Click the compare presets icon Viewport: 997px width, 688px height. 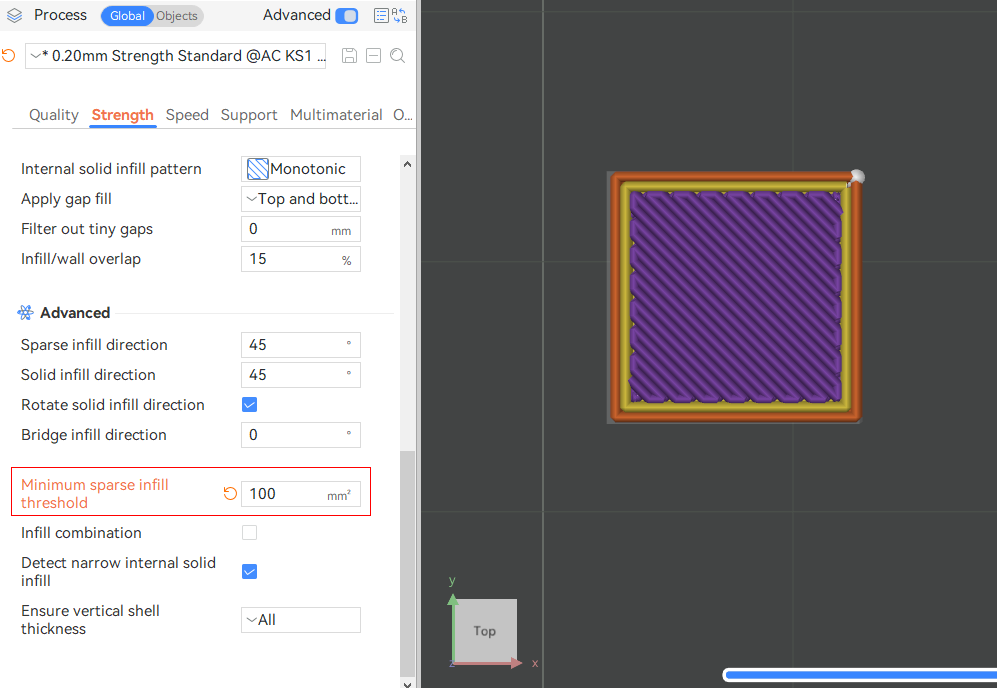[399, 16]
